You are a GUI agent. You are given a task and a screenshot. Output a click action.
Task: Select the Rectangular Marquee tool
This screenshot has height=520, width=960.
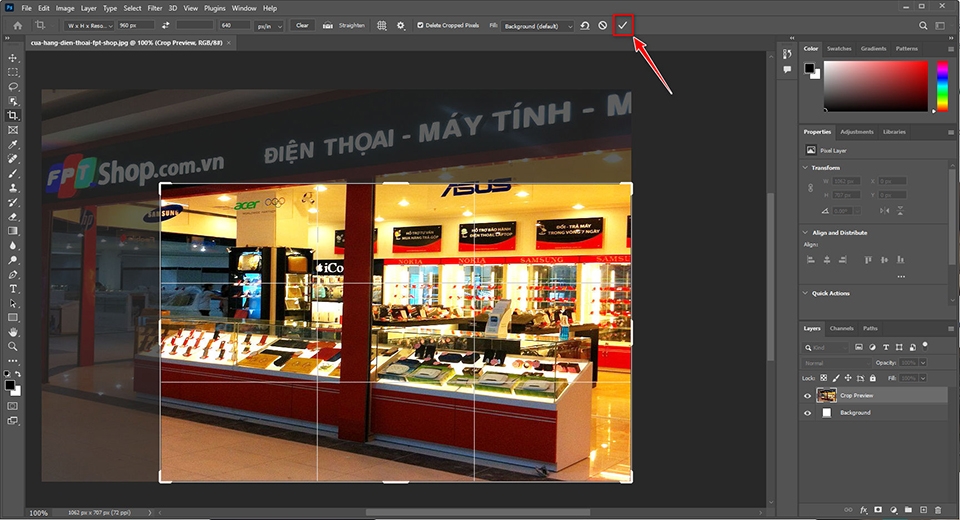click(x=13, y=72)
